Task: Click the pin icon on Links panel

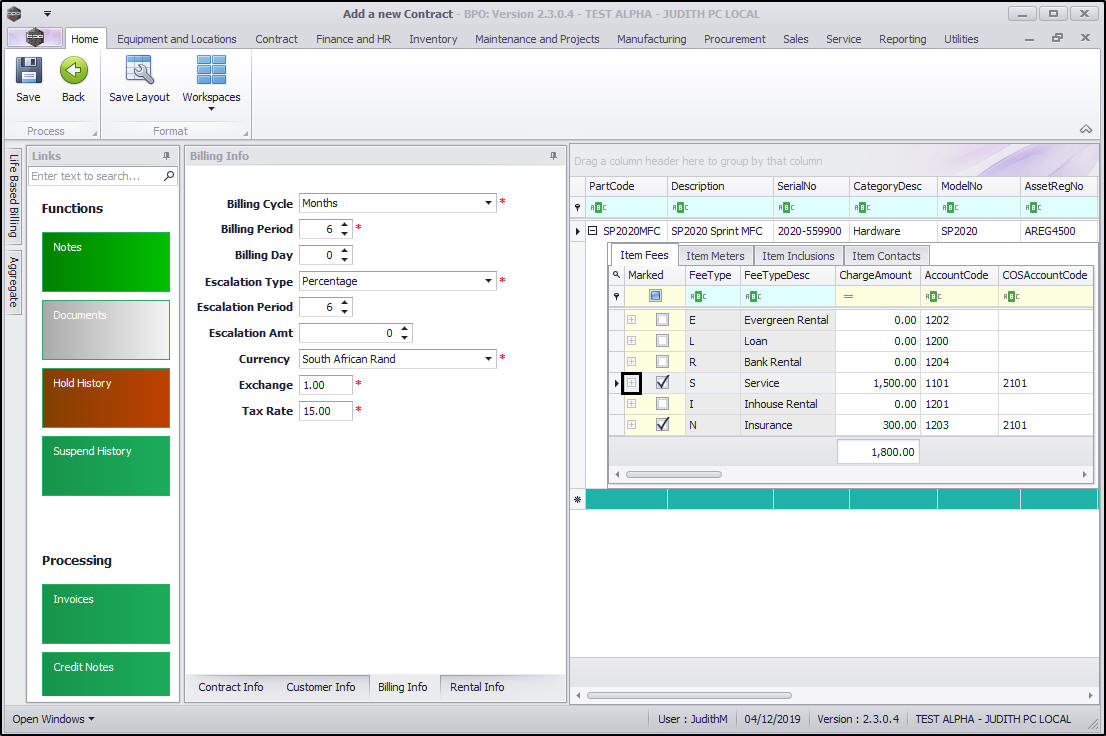Action: (x=166, y=156)
